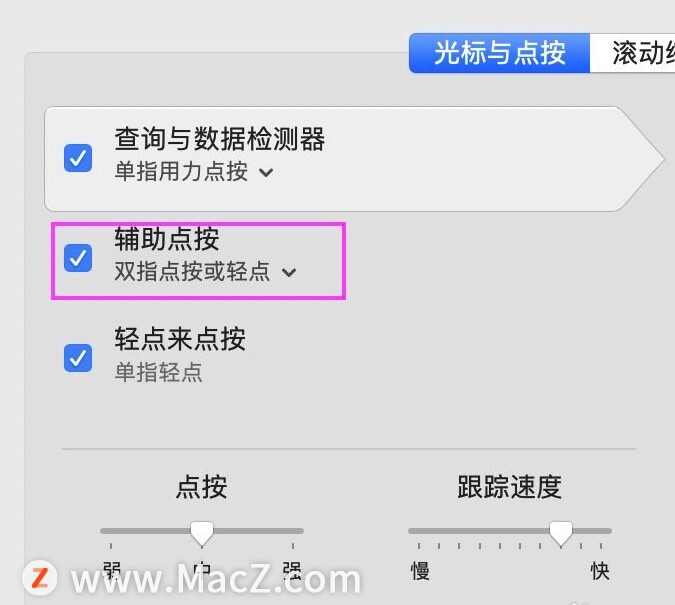Click the 双指点按或轻点 option text
This screenshot has width=675, height=605.
[x=192, y=271]
